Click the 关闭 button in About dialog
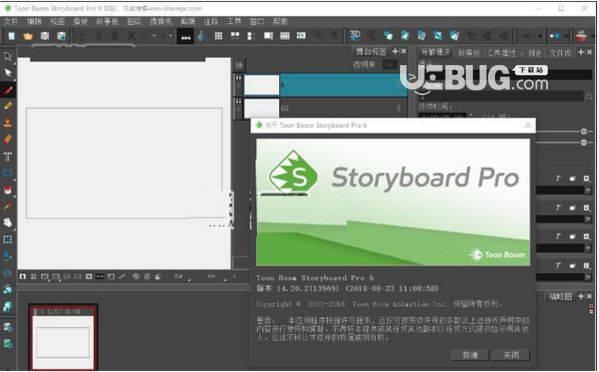599x372 pixels. coord(511,355)
